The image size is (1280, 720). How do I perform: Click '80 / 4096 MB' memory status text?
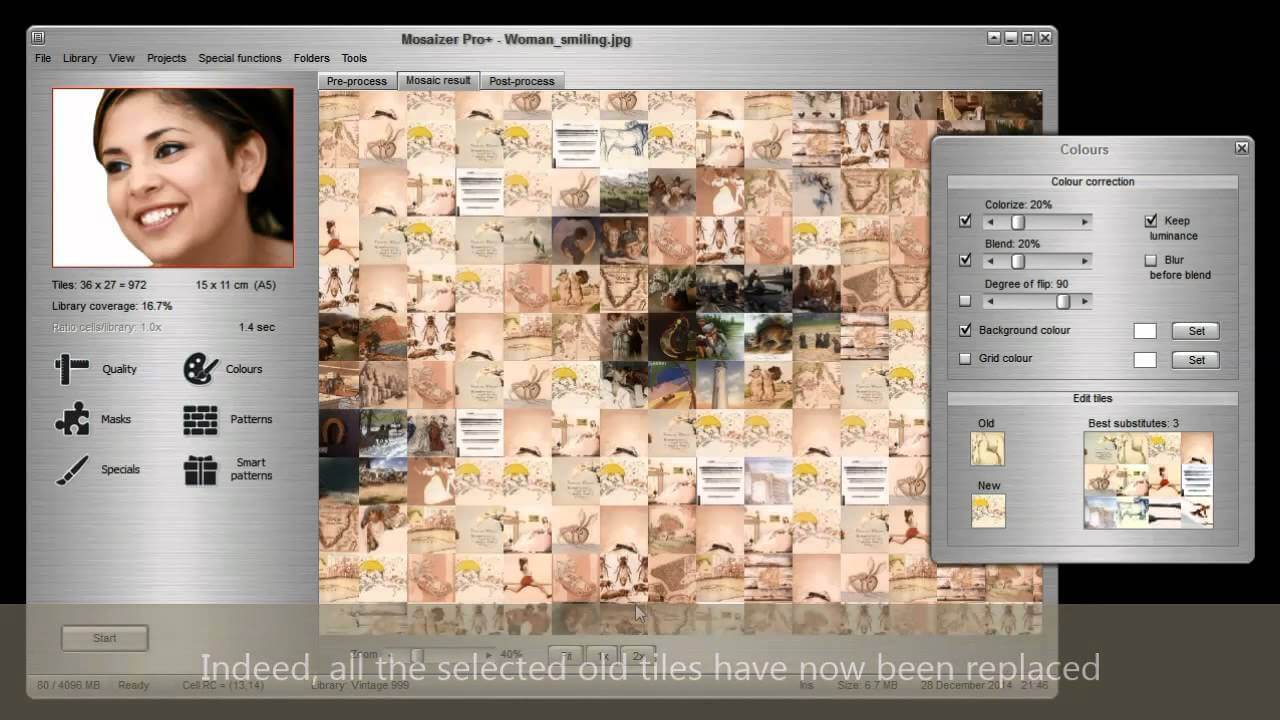pos(70,685)
